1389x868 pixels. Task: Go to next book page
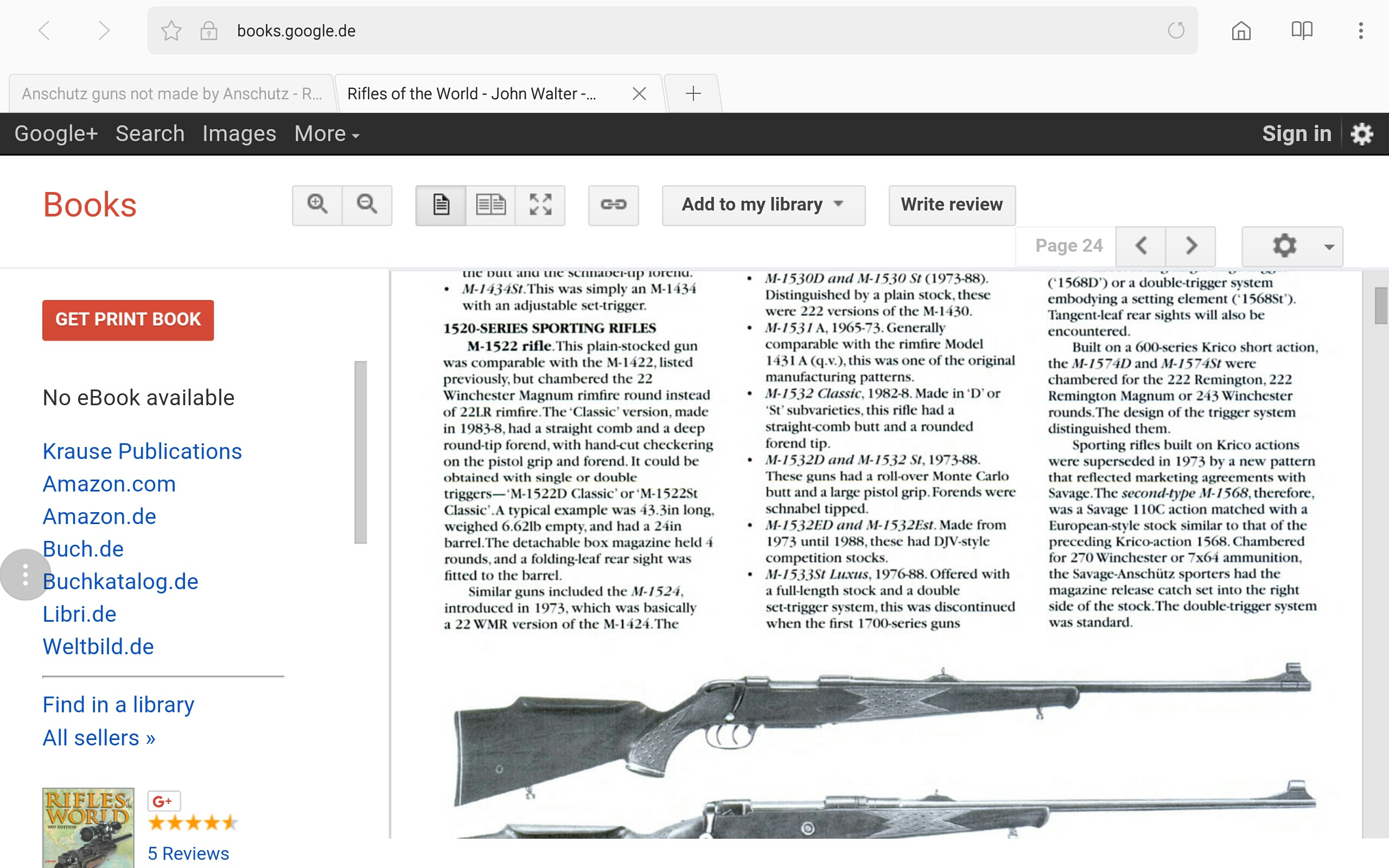[x=1191, y=246]
